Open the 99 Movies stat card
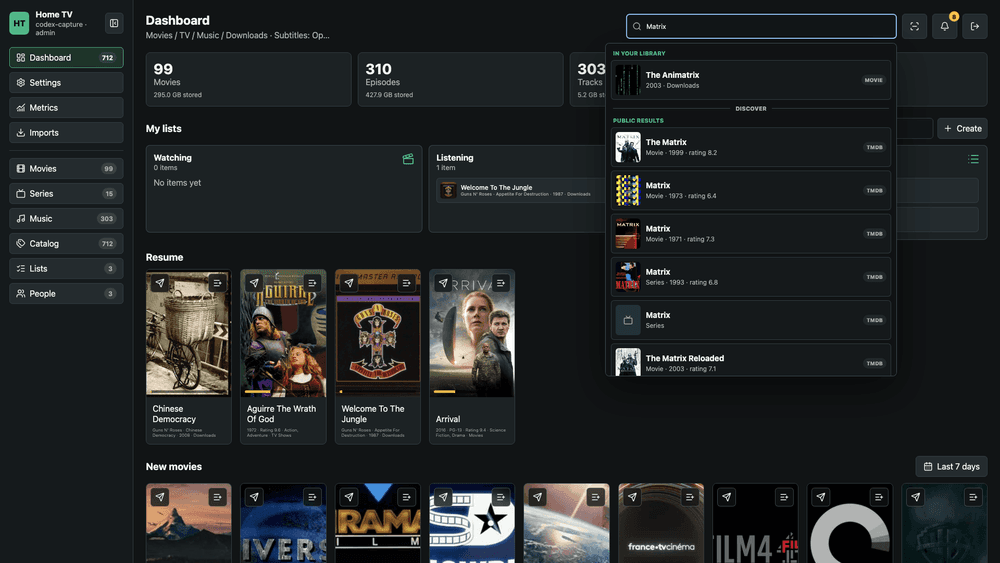The height and width of the screenshot is (563, 1000). [x=248, y=80]
